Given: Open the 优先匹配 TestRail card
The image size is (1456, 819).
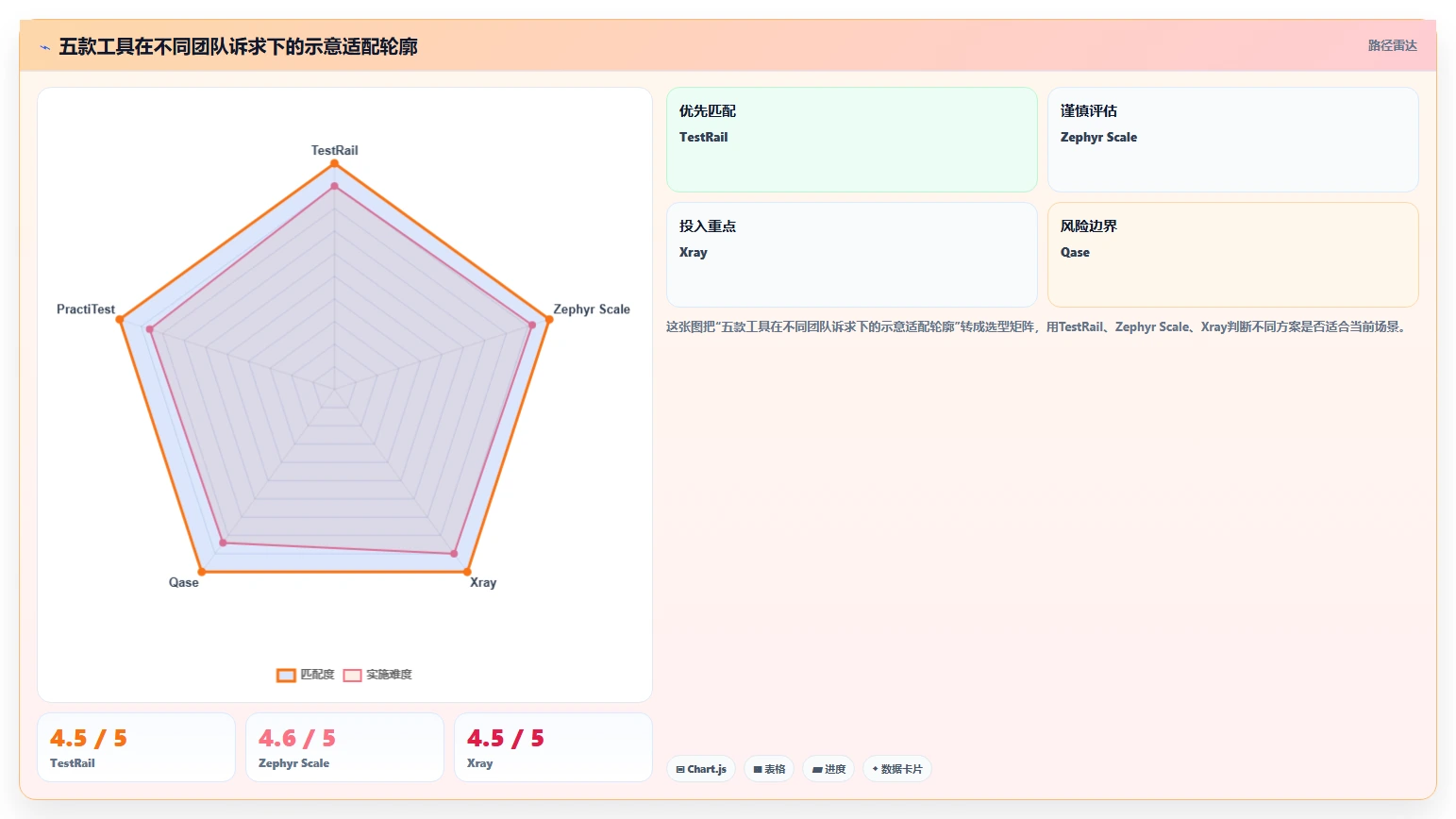Looking at the screenshot, I should point(852,140).
